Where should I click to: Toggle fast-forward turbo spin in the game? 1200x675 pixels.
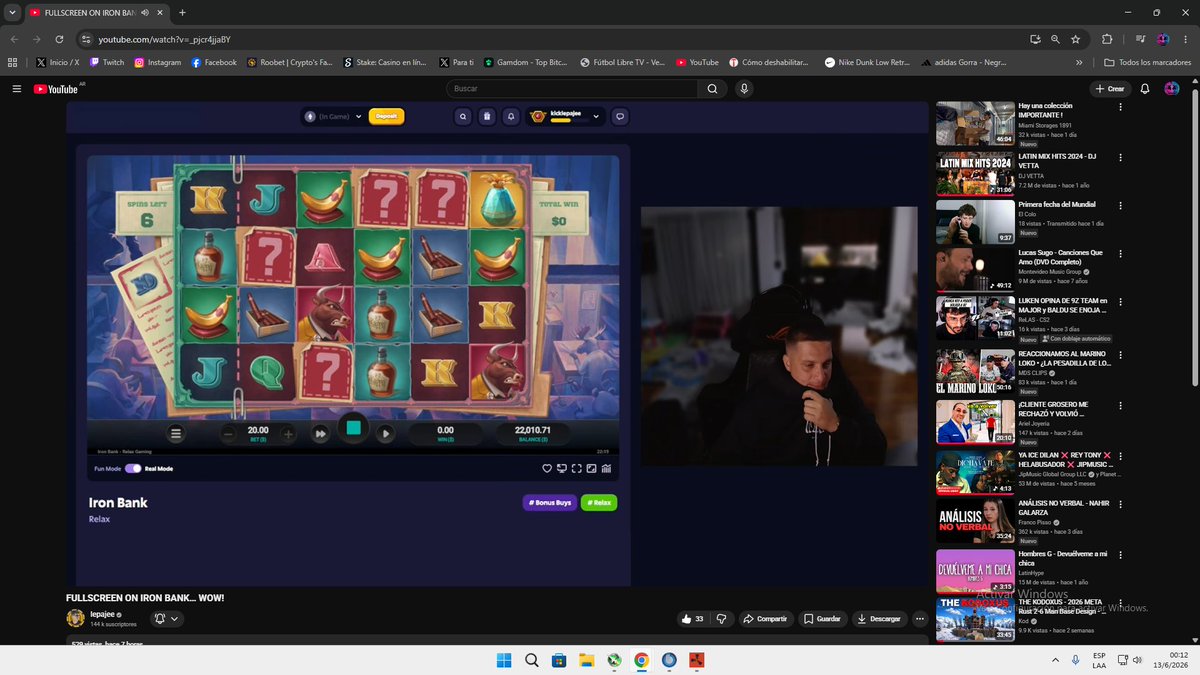point(320,434)
